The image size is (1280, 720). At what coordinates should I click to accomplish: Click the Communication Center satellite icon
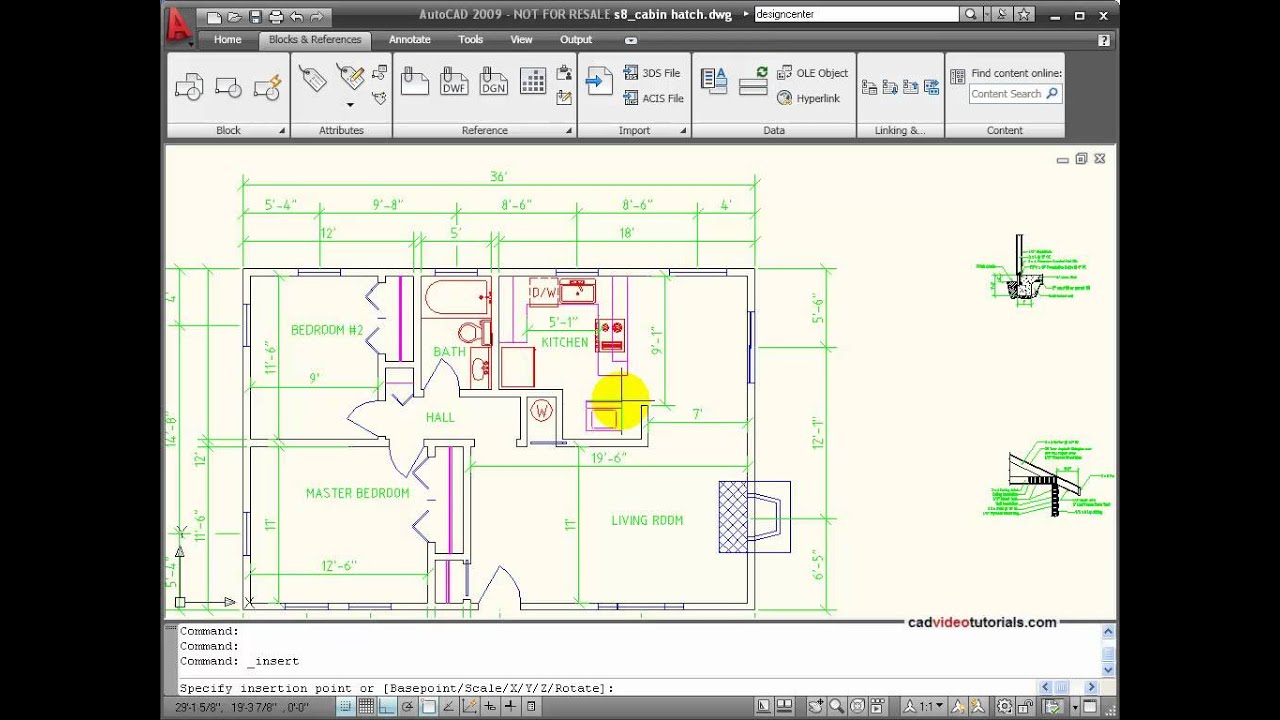[x=1003, y=15]
